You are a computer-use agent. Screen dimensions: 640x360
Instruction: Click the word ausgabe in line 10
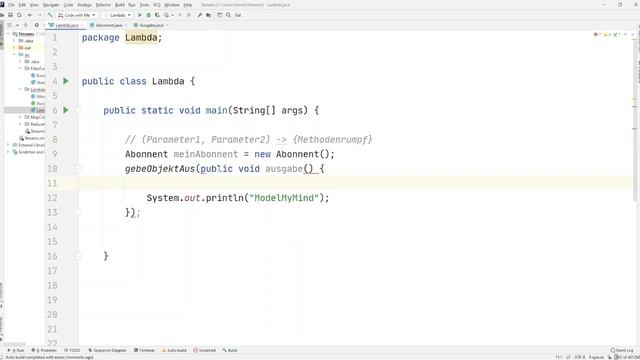point(284,169)
